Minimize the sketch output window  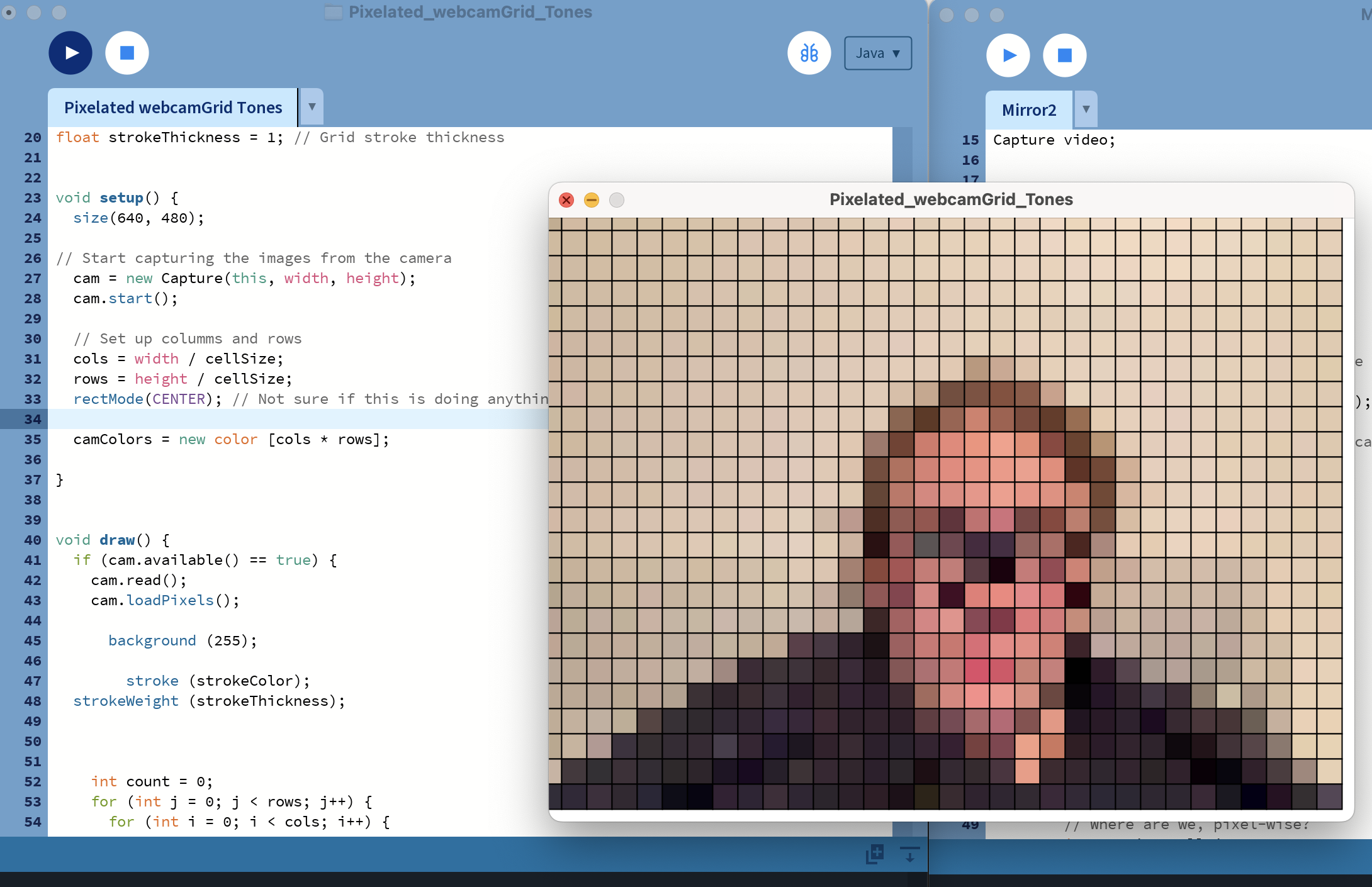click(x=591, y=200)
